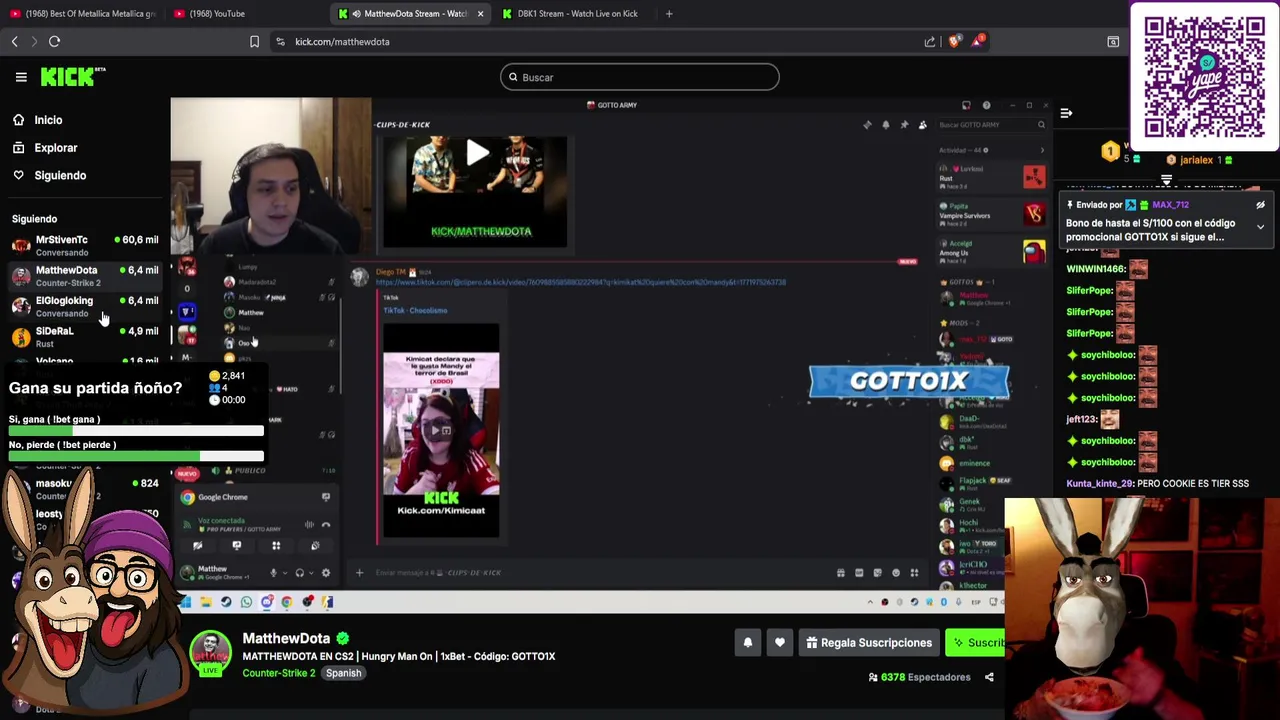Viewport: 1280px width, 720px height.
Task: Click the rank 1 gold badge
Action: [x=1110, y=151]
